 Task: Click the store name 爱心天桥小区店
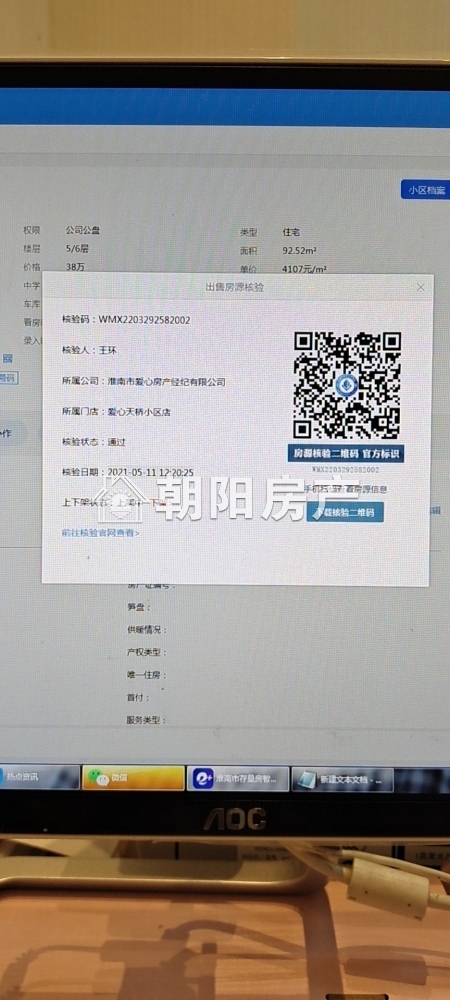[138, 411]
